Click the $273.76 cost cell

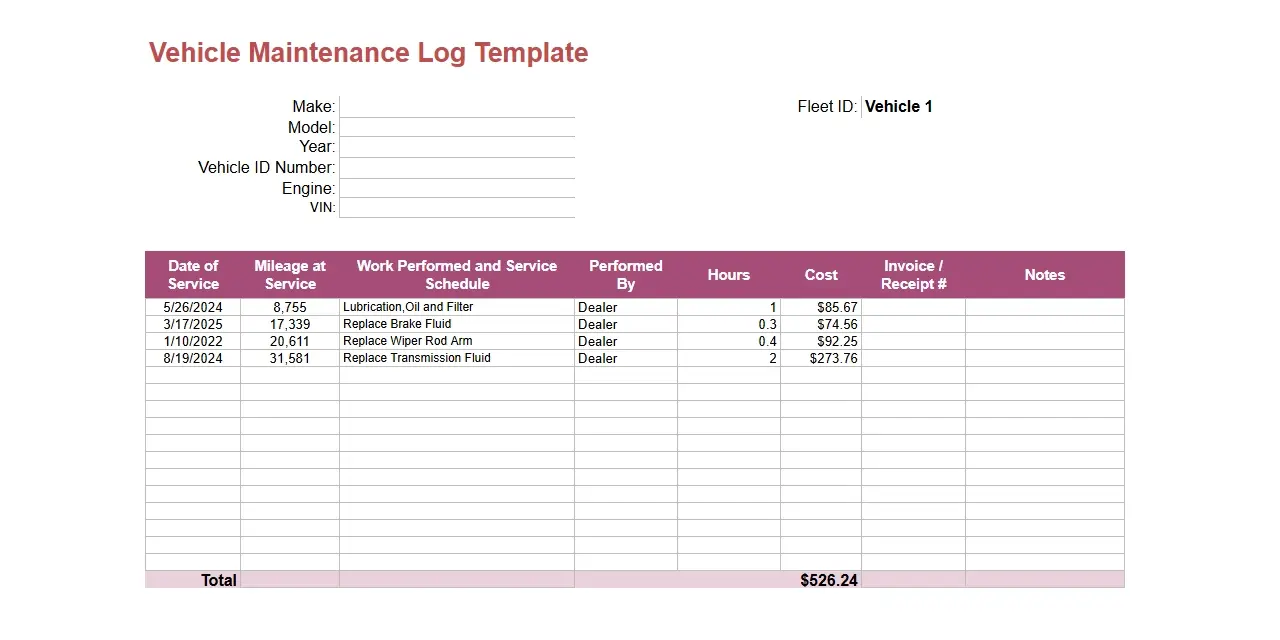click(821, 359)
